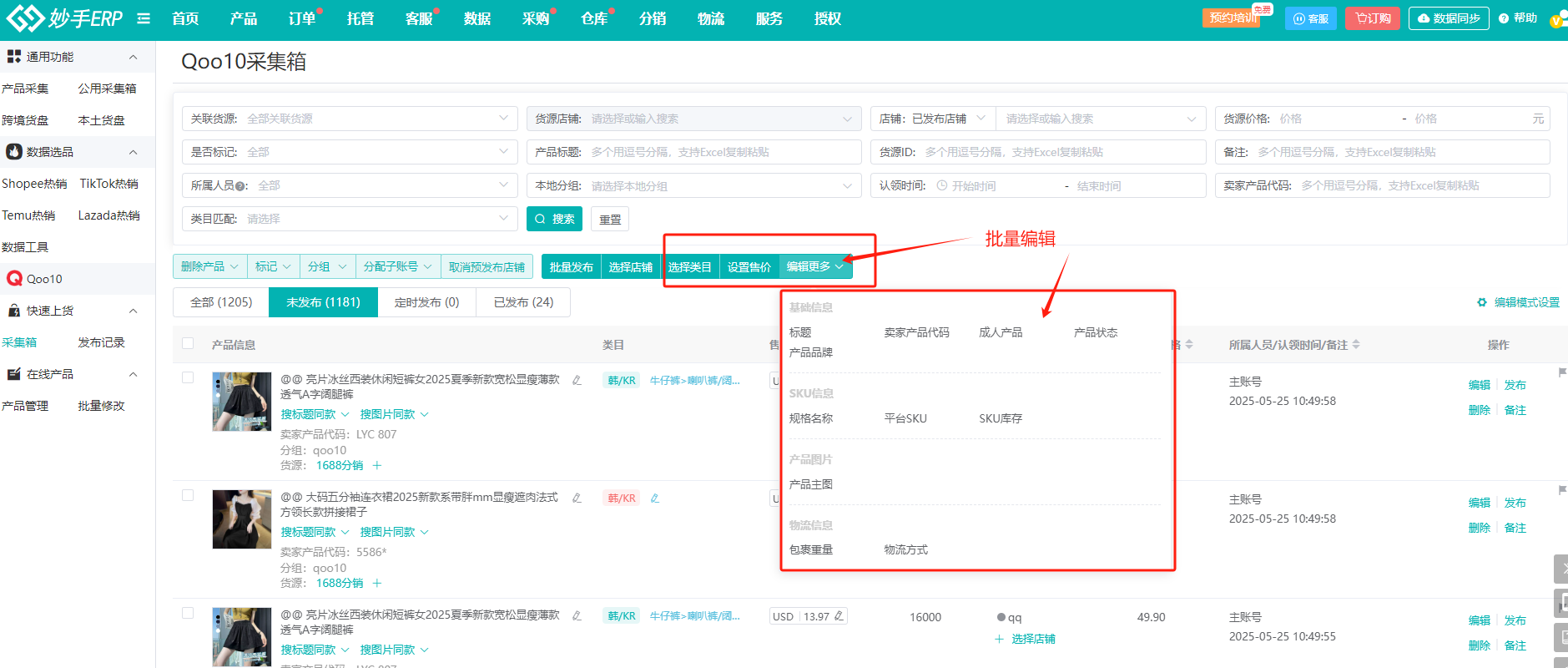Open 批量修改 in the sidebar
This screenshot has width=1568, height=668.
tap(101, 406)
